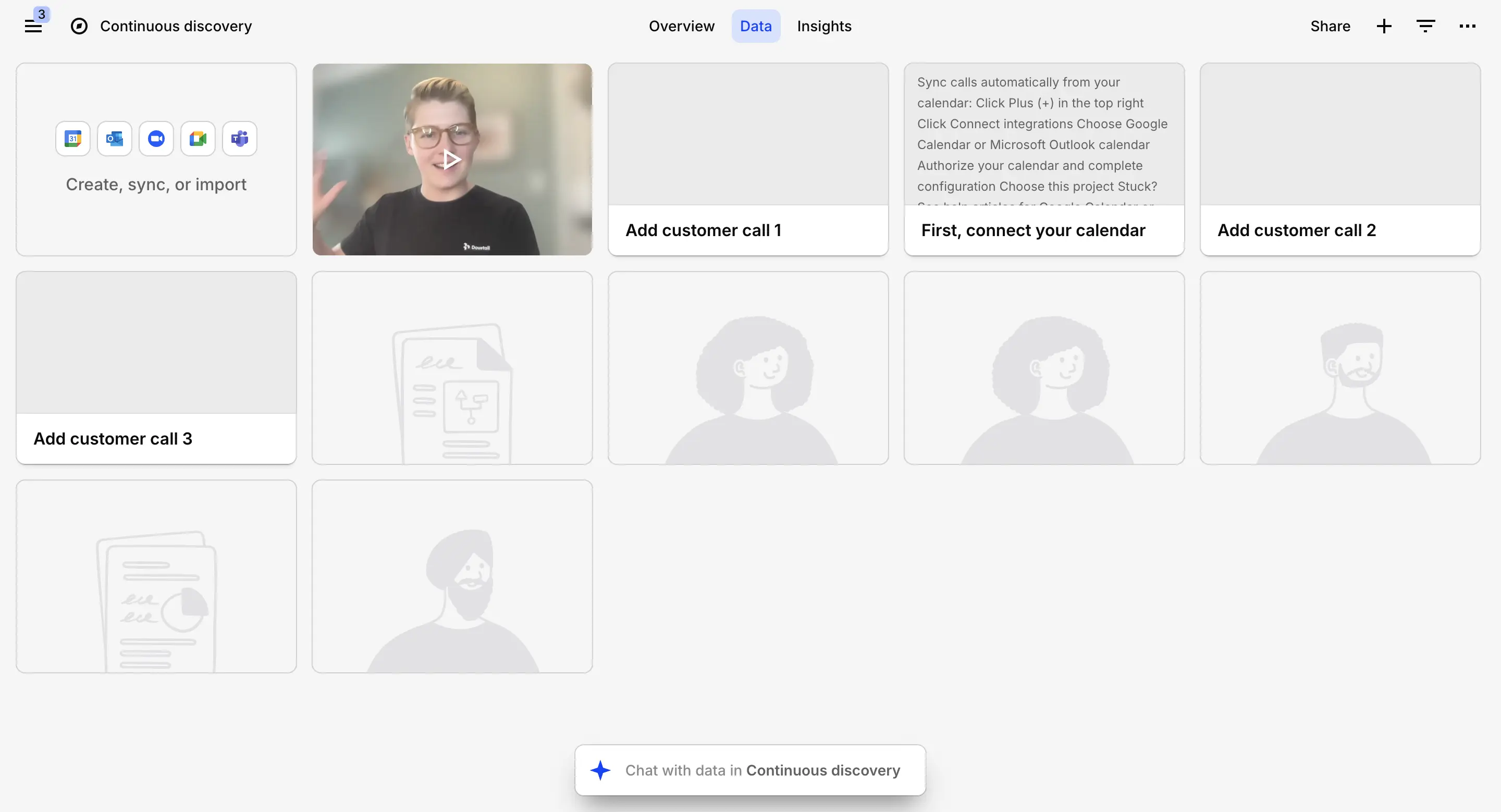
Task: Click the Continuous discovery compass logo
Action: click(x=78, y=26)
